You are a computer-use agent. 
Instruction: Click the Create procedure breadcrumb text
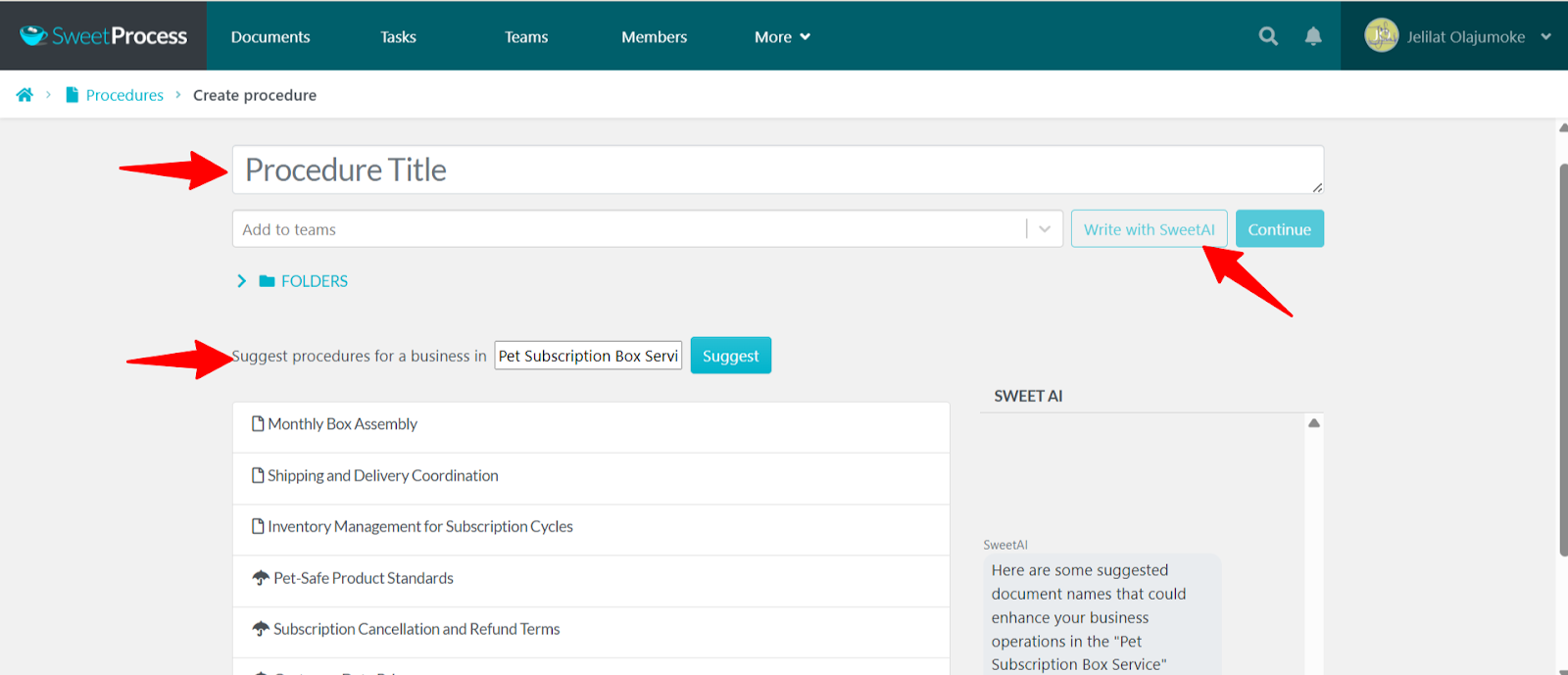pyautogui.click(x=255, y=95)
